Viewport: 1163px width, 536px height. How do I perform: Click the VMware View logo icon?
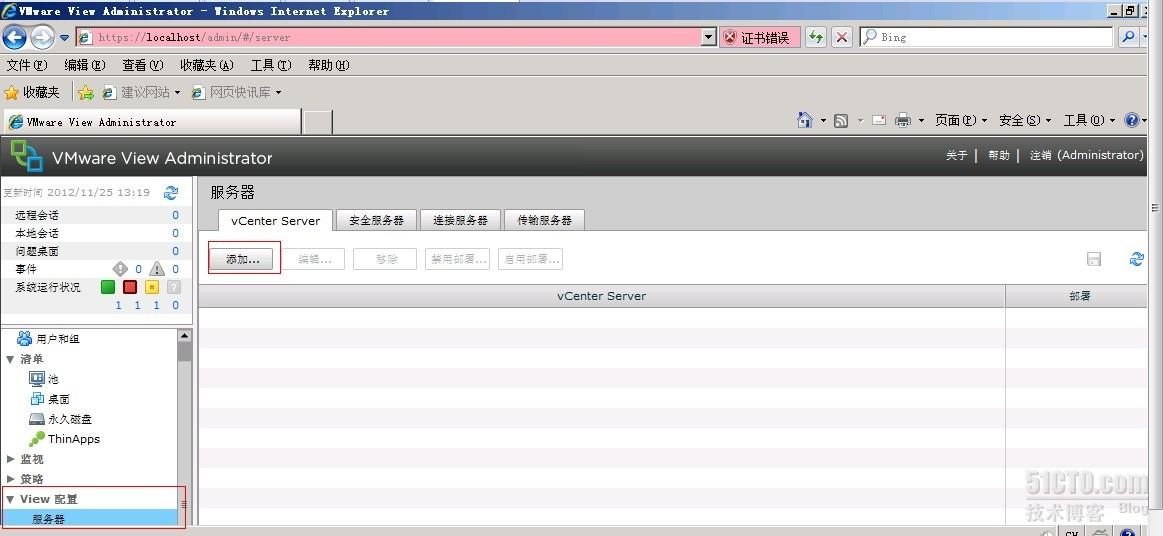(x=27, y=156)
